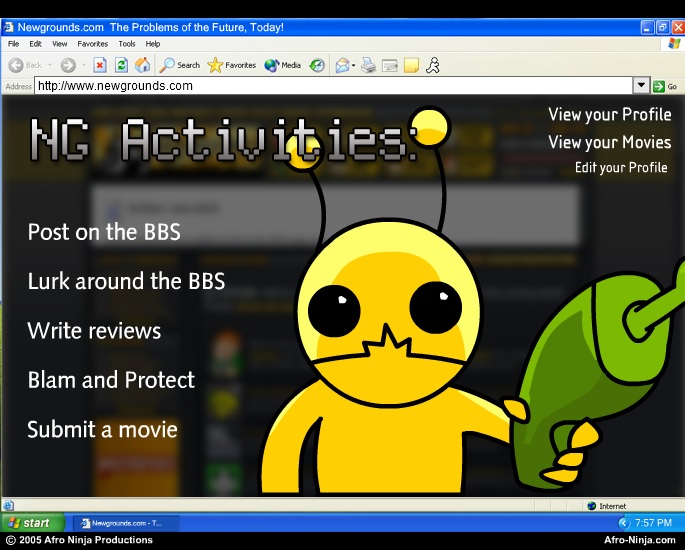Click View your Profile
The width and height of the screenshot is (685, 550).
tap(610, 114)
